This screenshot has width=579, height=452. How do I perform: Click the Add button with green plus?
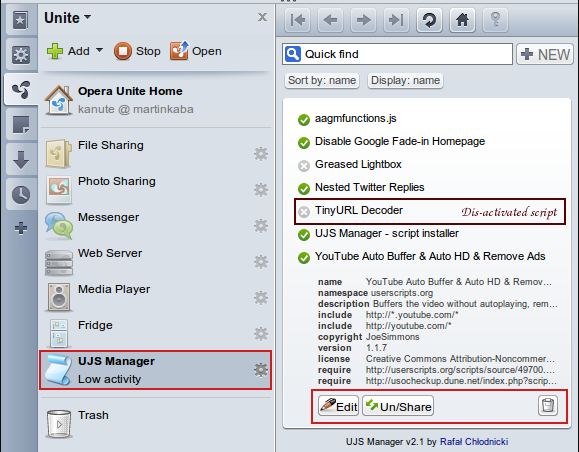(69, 51)
